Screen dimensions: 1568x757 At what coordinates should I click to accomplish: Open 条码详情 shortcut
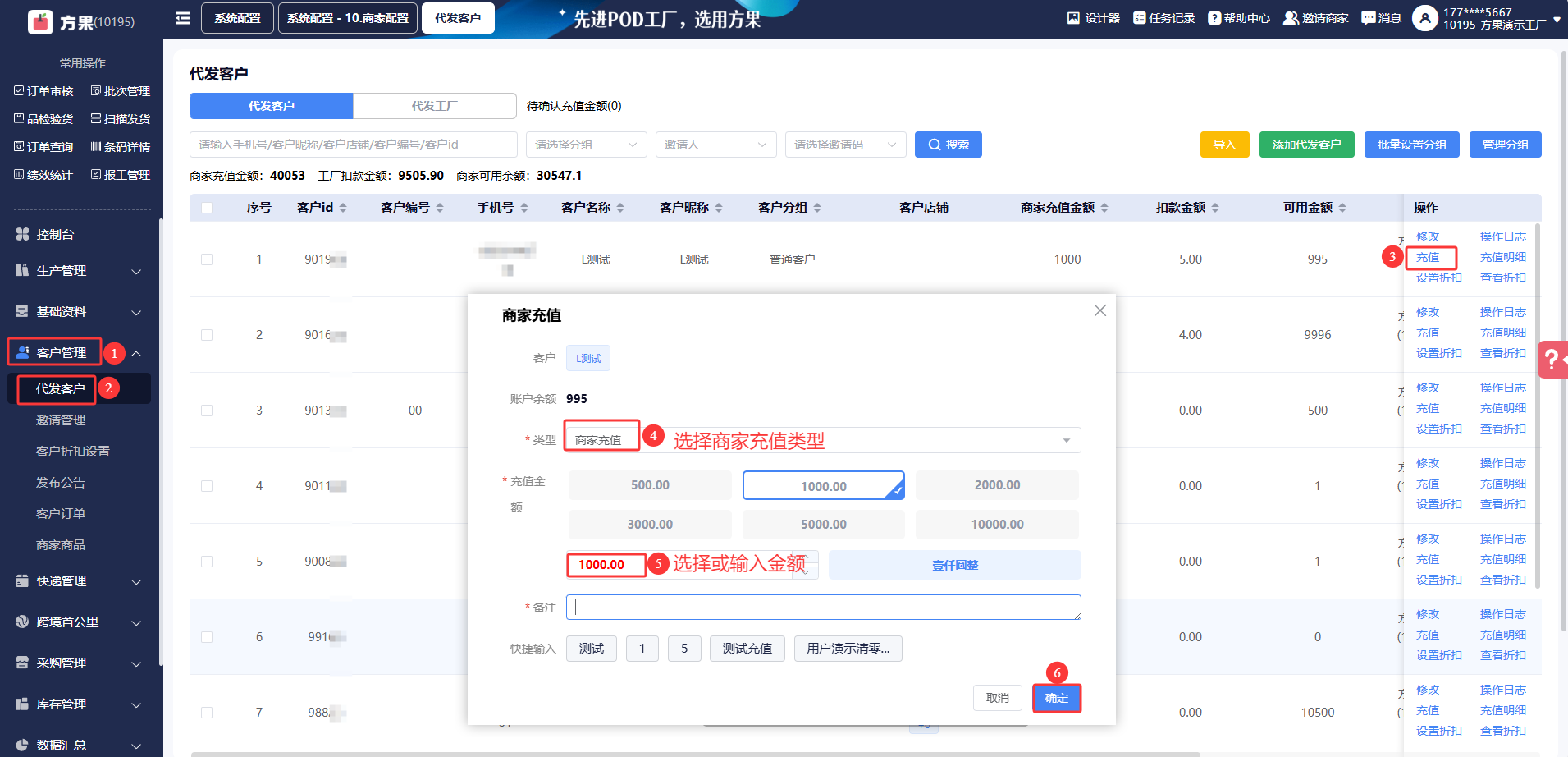click(121, 147)
